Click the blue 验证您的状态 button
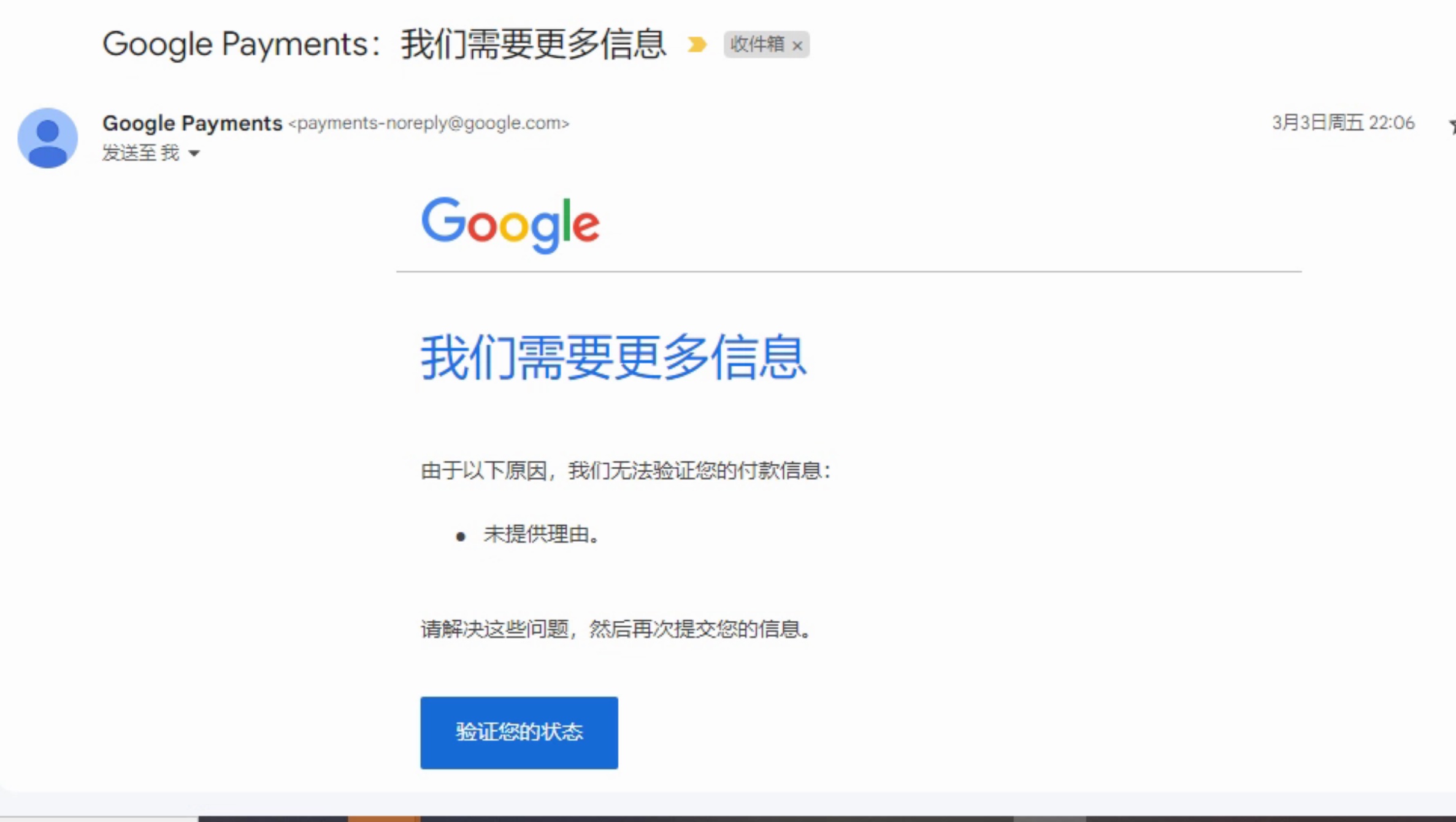Viewport: 1456px width, 822px height. point(519,732)
